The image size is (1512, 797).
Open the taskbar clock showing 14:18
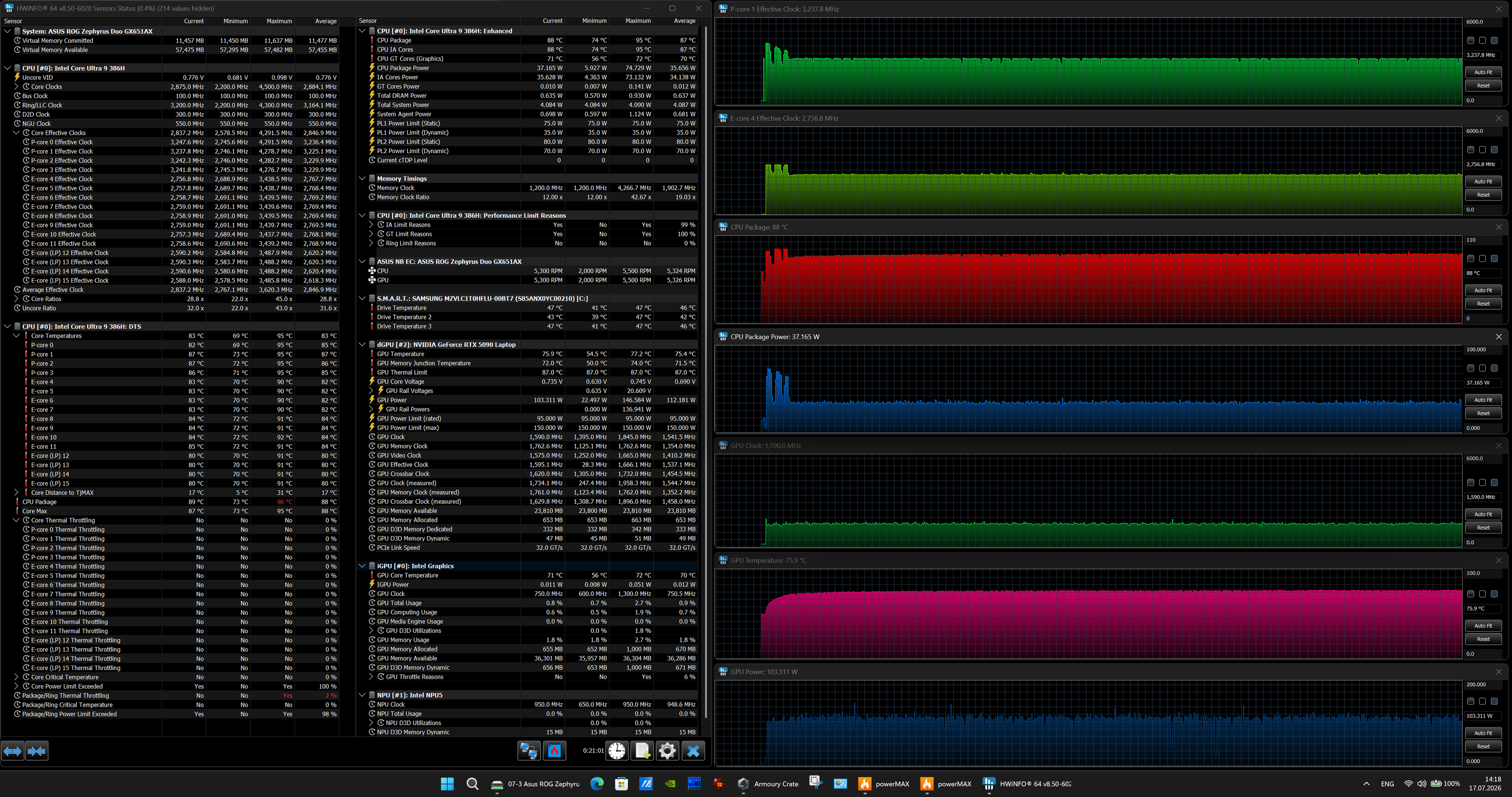click(1485, 783)
